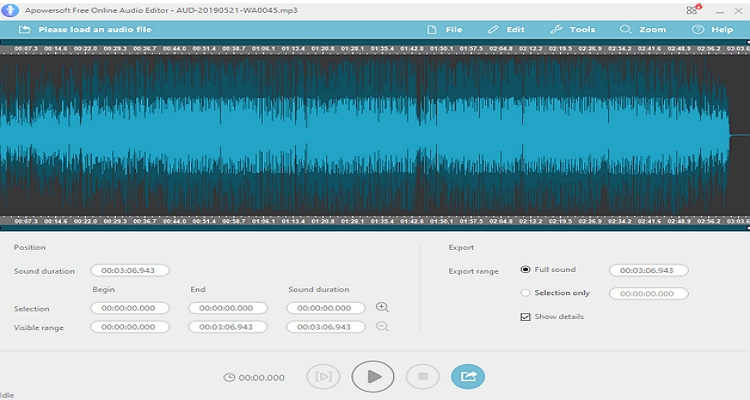Click the clock icon beside playback time
This screenshot has height=400, width=750.
(229, 378)
